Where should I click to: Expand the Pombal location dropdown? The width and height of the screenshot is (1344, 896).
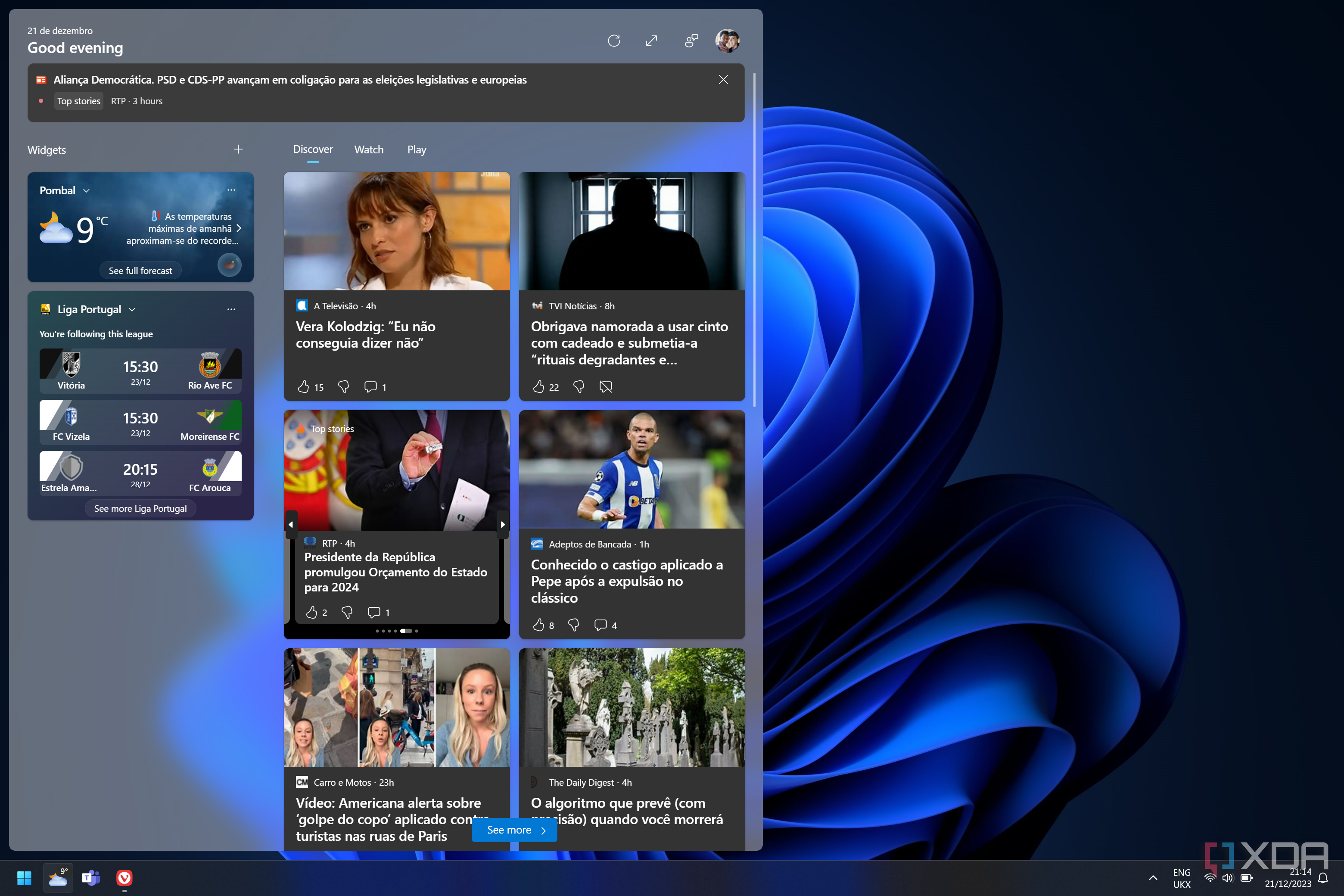click(x=86, y=190)
